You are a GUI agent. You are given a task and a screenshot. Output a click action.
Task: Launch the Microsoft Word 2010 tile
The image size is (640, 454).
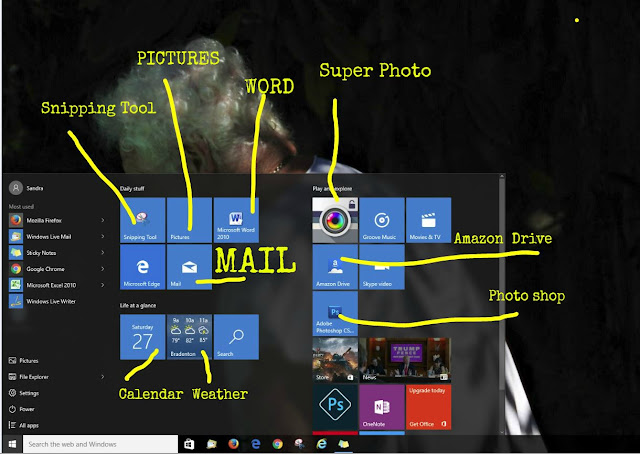point(236,220)
